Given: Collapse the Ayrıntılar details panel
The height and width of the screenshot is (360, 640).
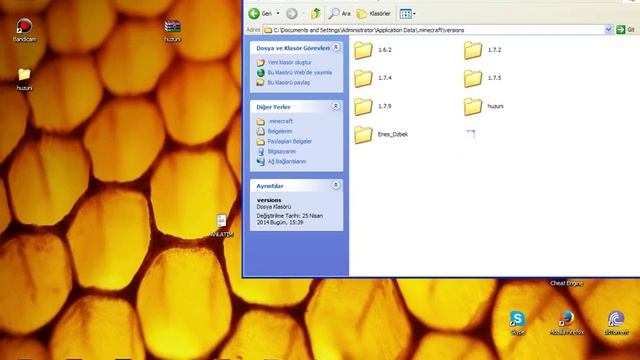Looking at the screenshot, I should tap(336, 185).
